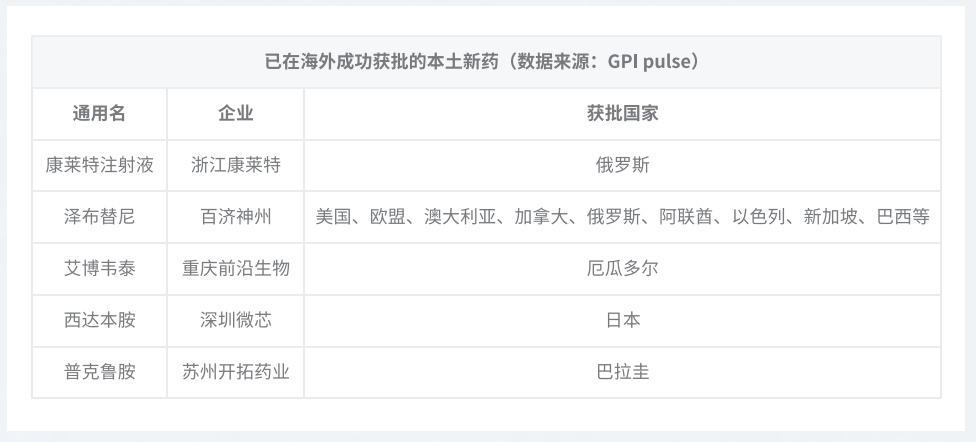This screenshot has height=442, width=976.
Task: Select the "通用名" column header
Action: [x=99, y=113]
